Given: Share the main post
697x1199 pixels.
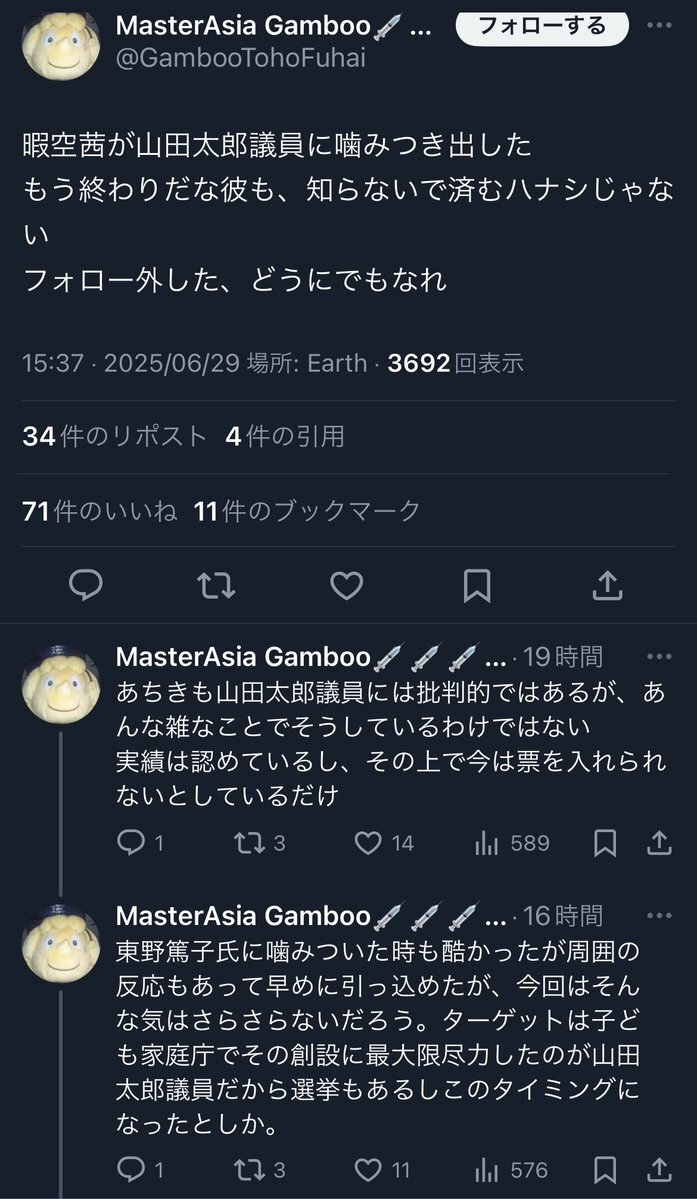Looking at the screenshot, I should pyautogui.click(x=607, y=587).
